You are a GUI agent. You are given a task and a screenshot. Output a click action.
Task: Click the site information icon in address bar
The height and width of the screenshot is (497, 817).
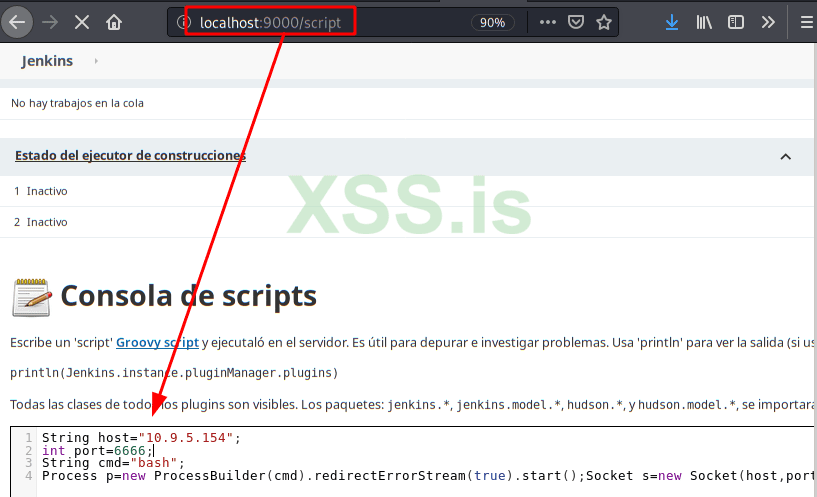click(182, 22)
